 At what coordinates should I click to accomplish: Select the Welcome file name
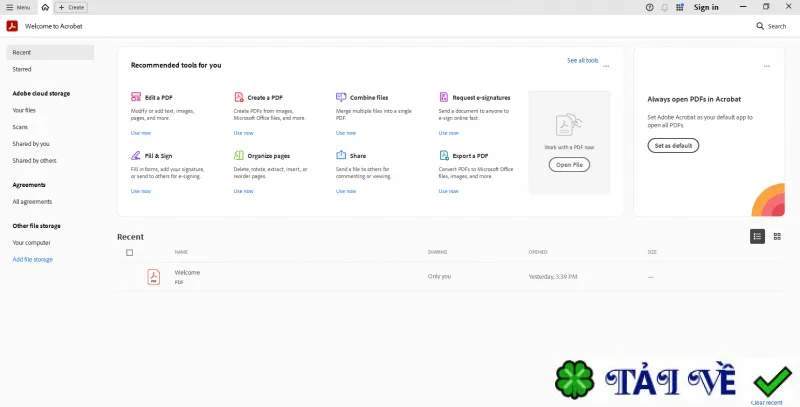coord(187,272)
